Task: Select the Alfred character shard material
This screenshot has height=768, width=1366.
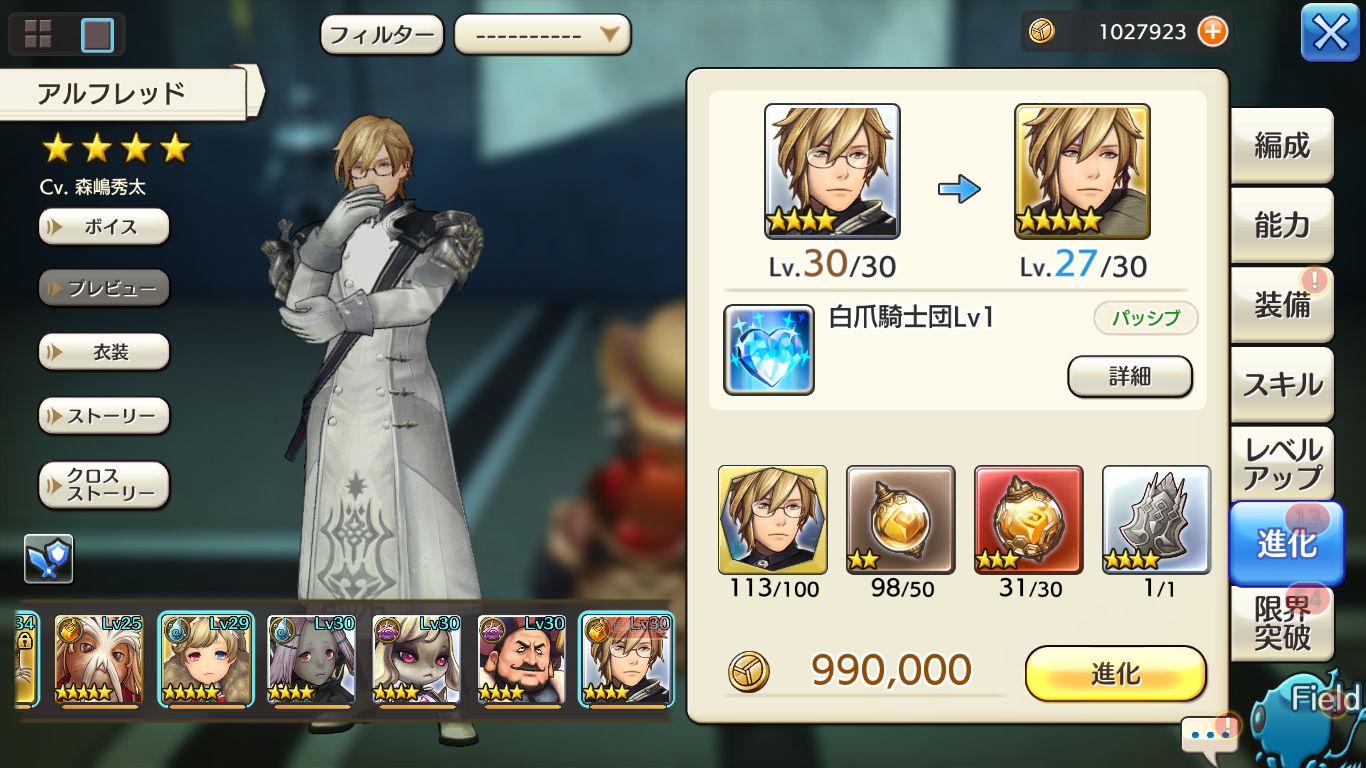Action: [773, 520]
